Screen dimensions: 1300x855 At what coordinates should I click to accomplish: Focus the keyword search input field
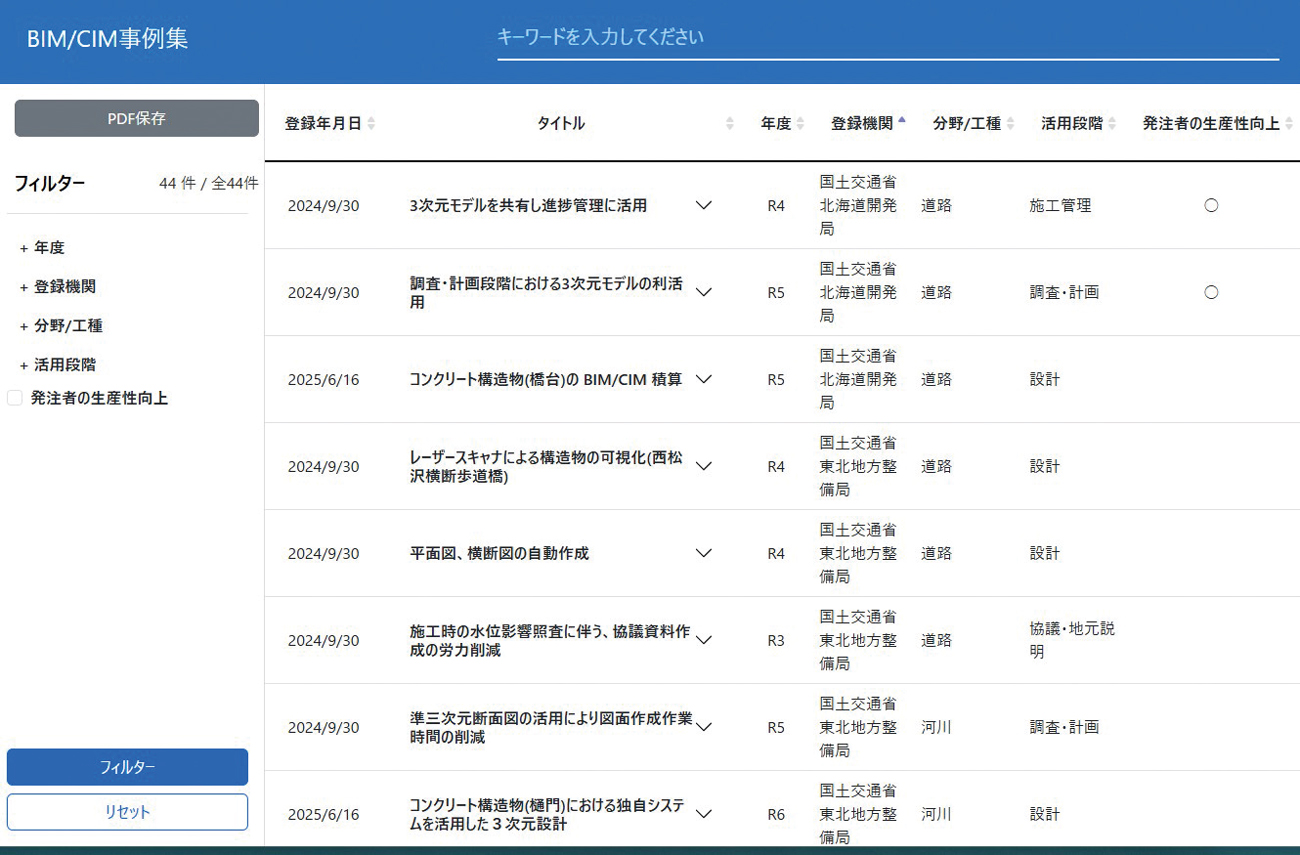[887, 37]
